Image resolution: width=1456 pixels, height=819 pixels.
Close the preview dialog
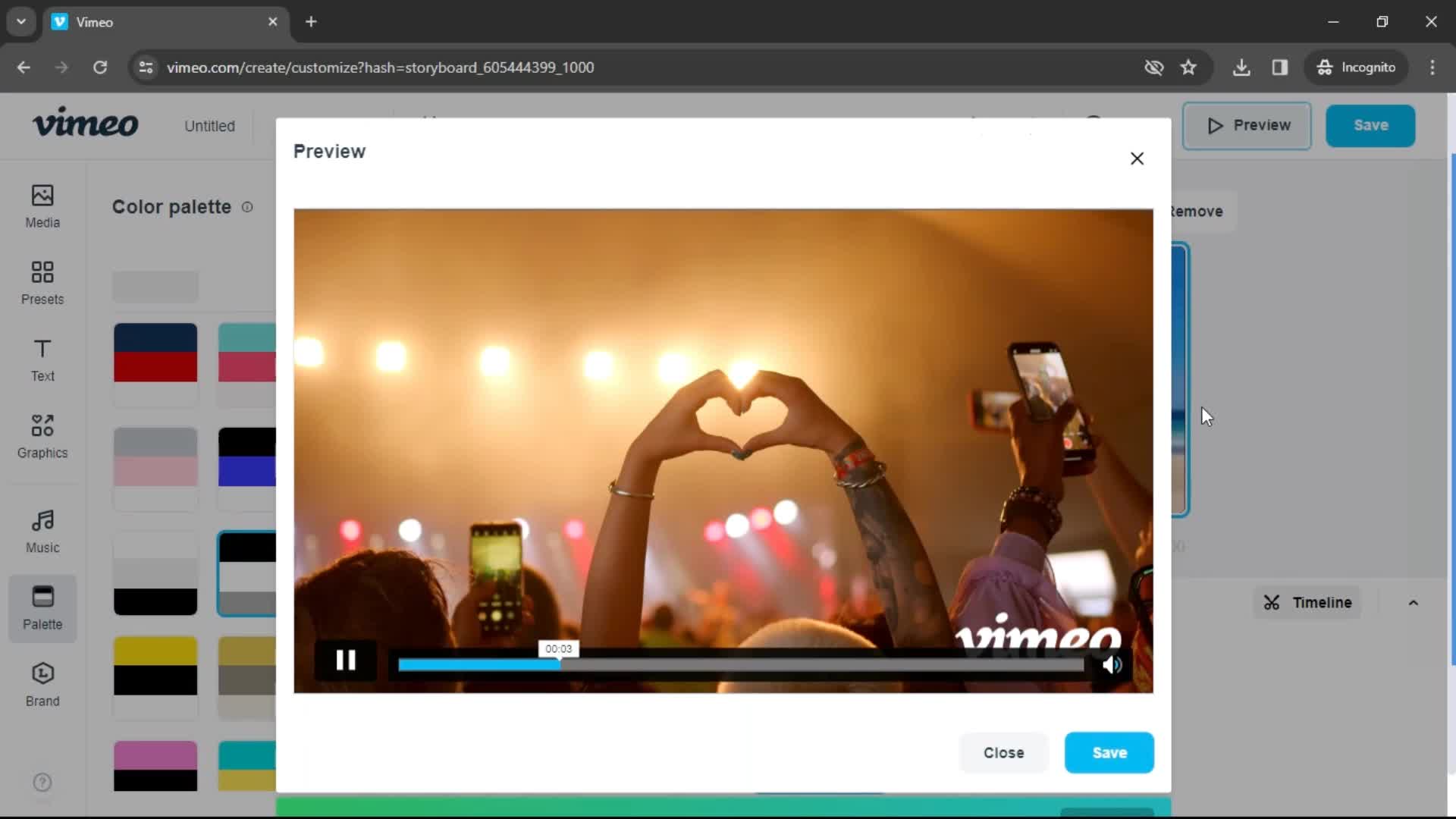[1138, 158]
